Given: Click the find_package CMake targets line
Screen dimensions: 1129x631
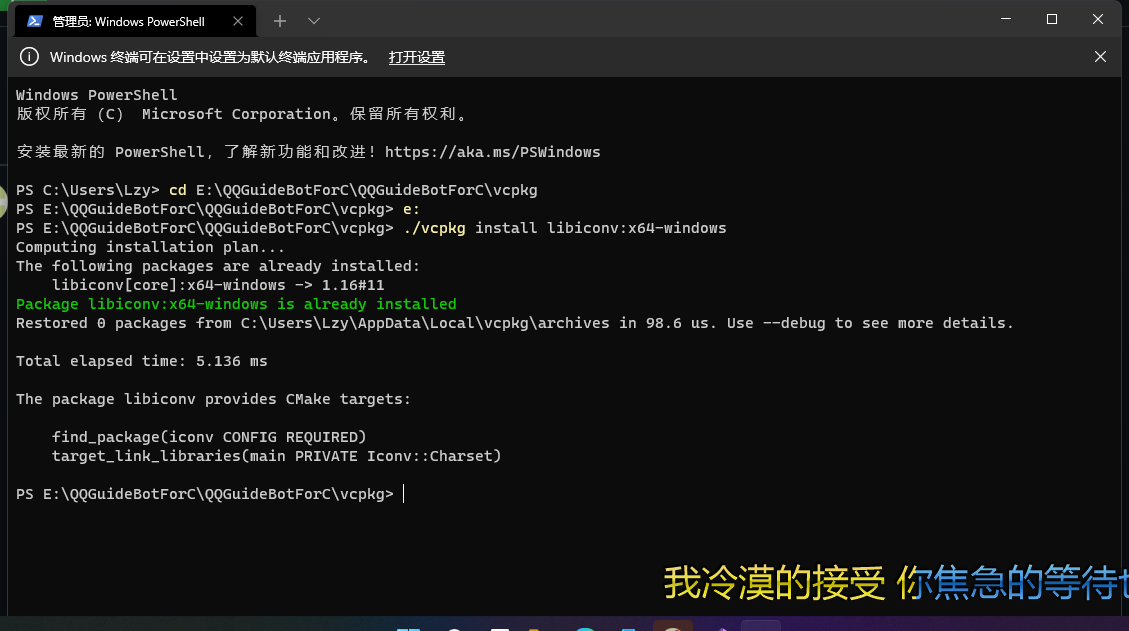Looking at the screenshot, I should click(208, 436).
